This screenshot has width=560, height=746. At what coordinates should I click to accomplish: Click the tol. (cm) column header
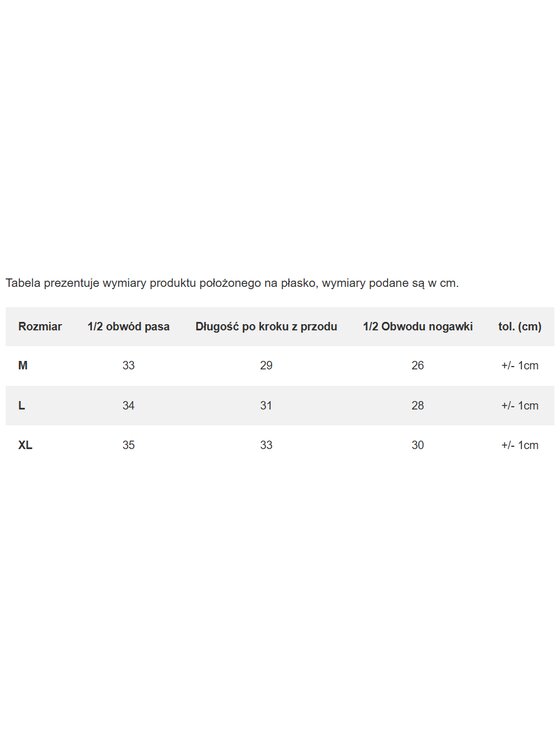520,326
